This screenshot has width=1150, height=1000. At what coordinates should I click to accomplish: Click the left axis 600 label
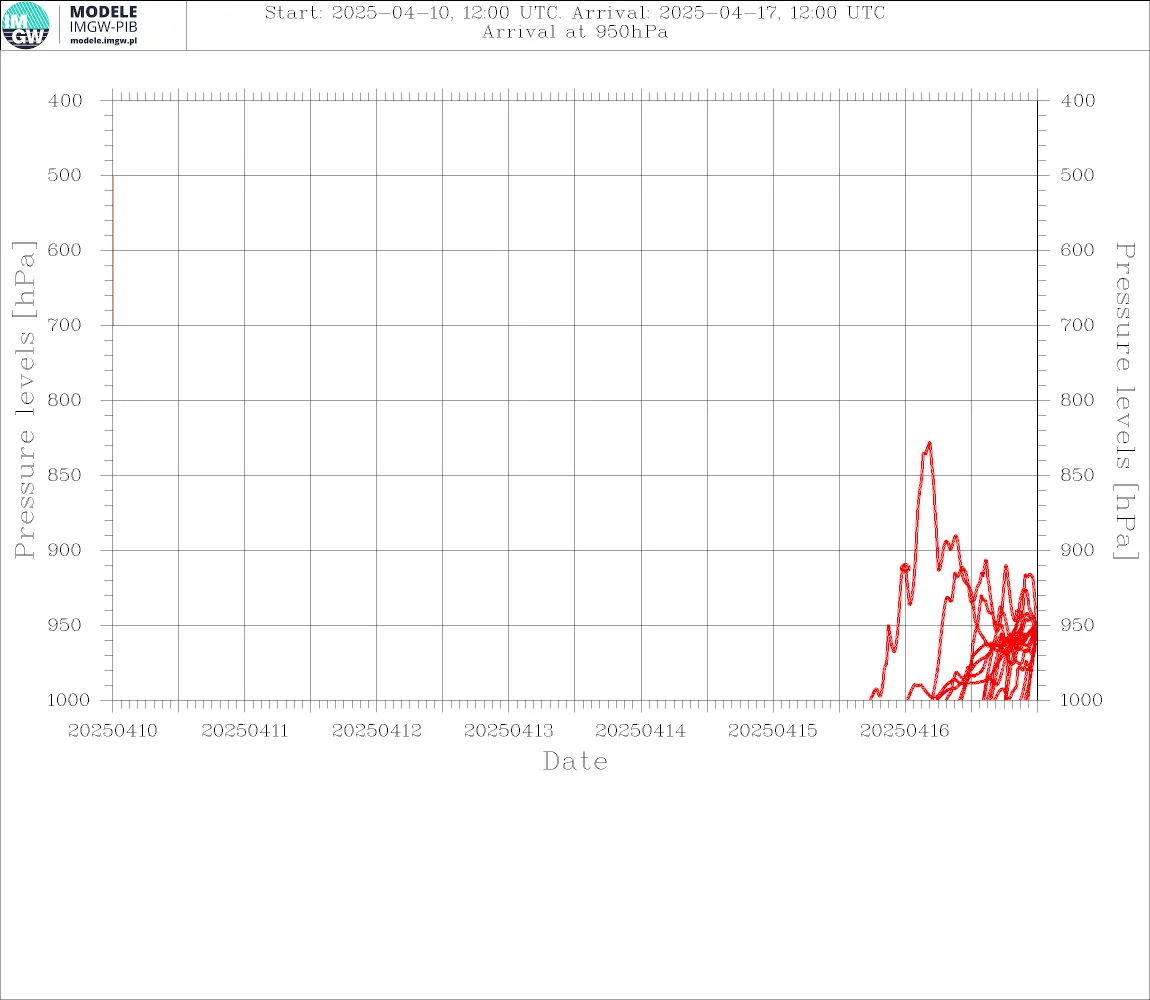[65, 250]
